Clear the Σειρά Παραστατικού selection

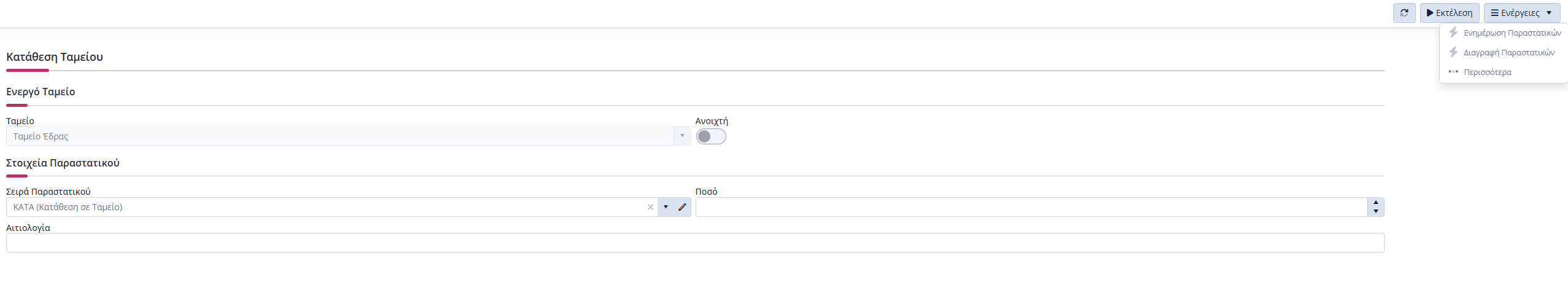(650, 207)
